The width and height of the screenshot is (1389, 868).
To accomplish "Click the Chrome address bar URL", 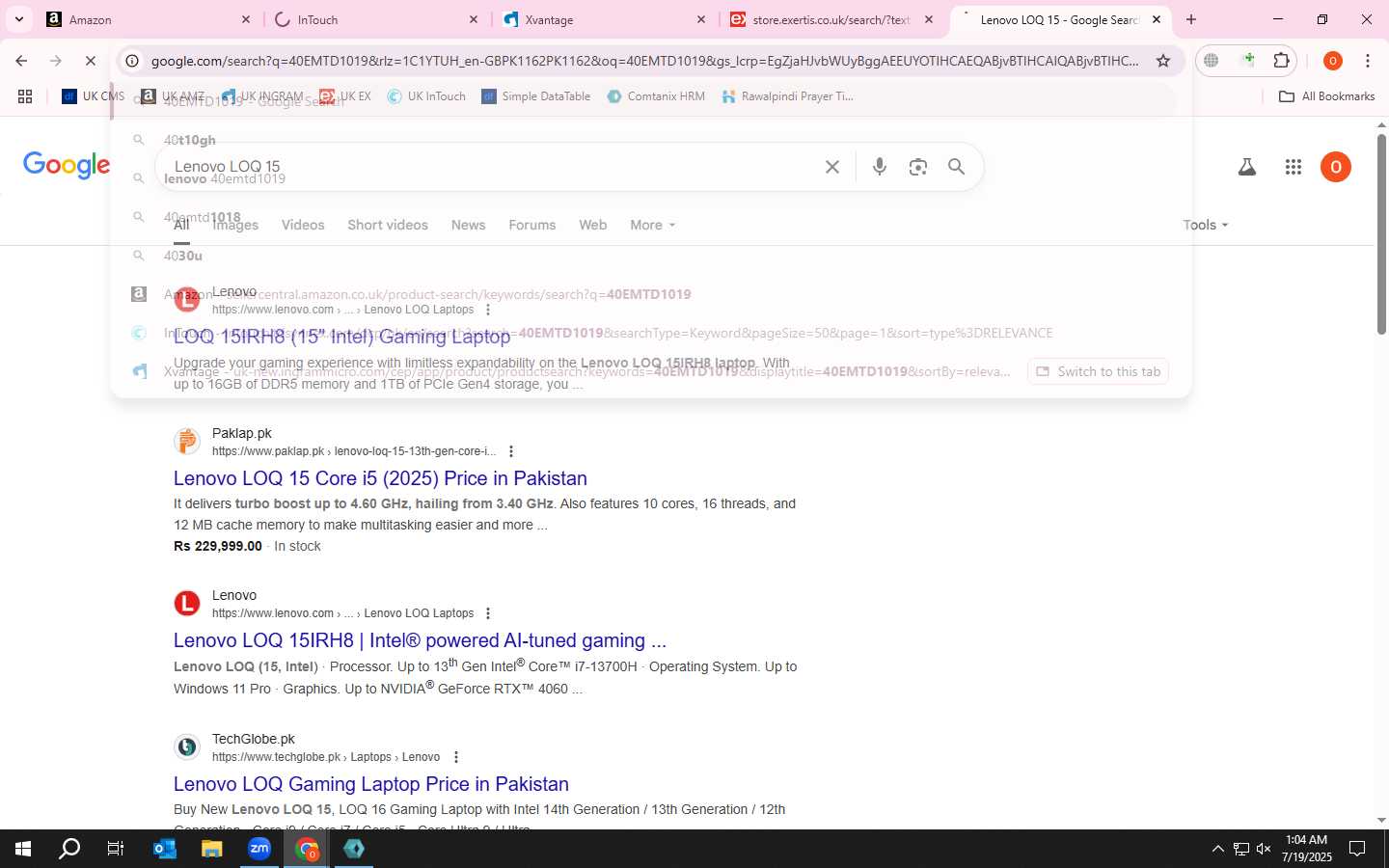I will tap(644, 61).
